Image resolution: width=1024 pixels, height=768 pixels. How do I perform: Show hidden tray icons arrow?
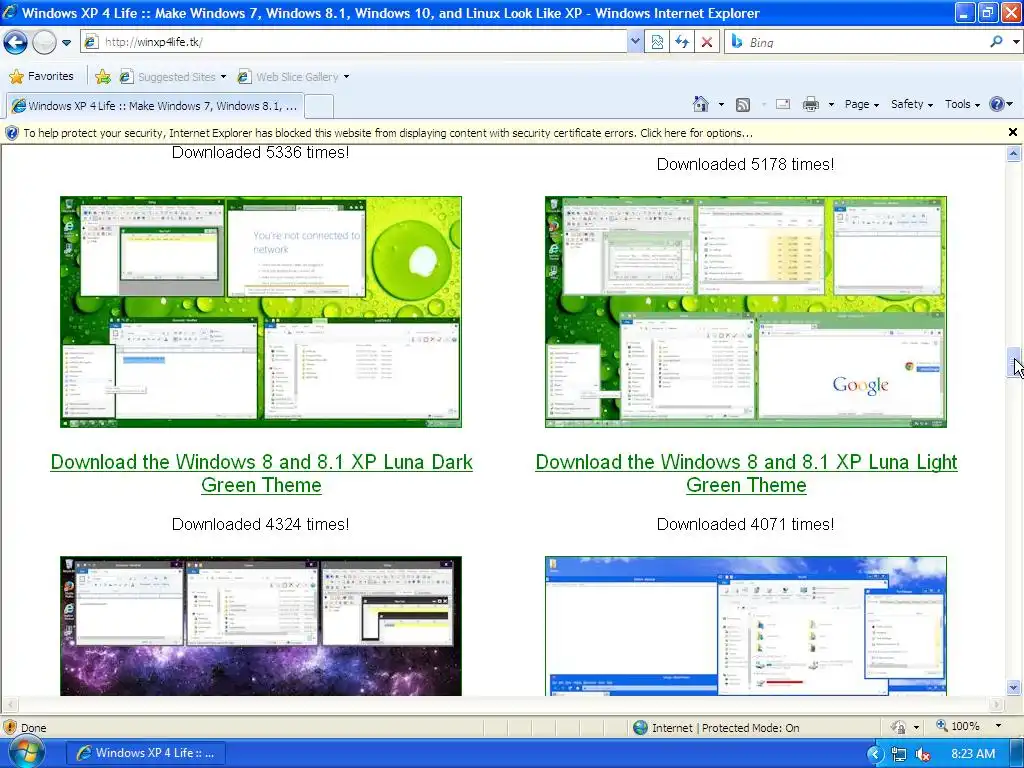click(876, 754)
